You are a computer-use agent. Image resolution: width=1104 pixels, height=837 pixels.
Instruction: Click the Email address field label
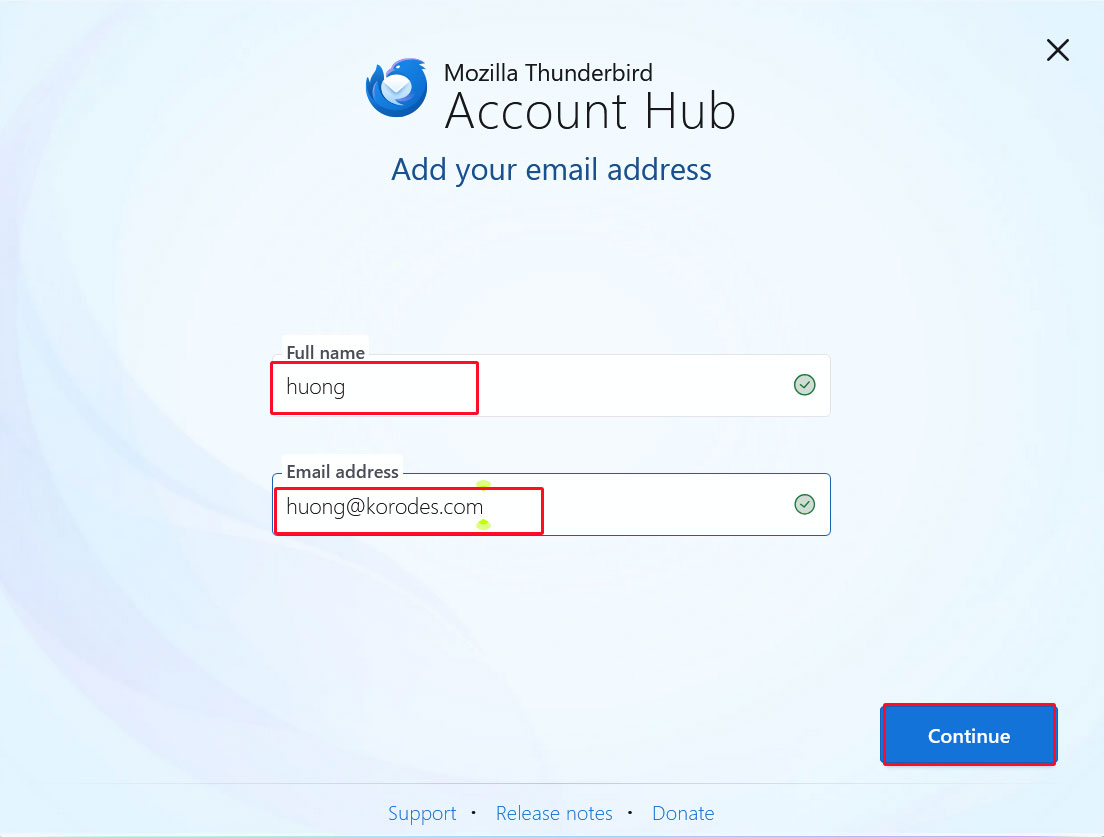tap(342, 472)
